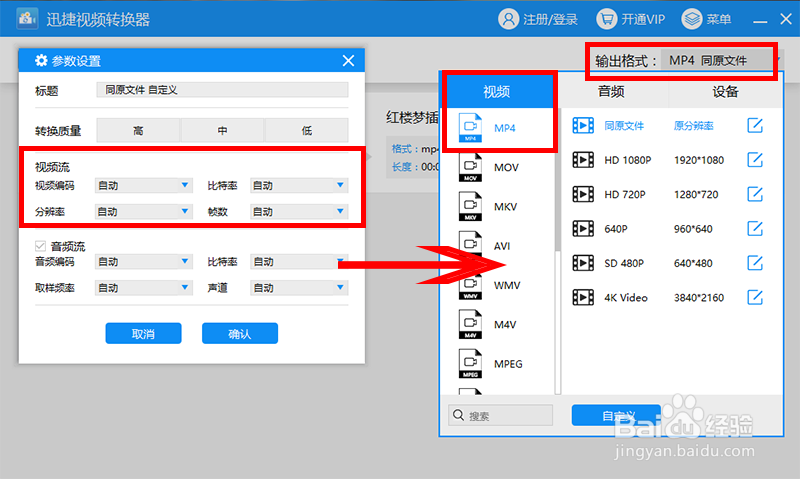Click the 搜索 input field
The height and width of the screenshot is (479, 800).
(501, 415)
